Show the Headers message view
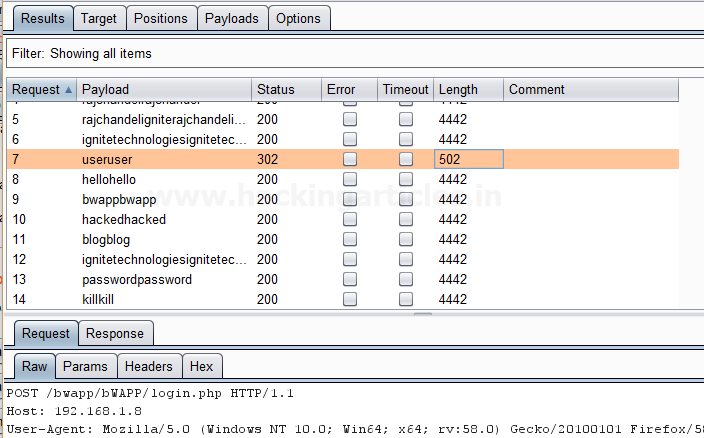The width and height of the screenshot is (704, 438). (x=149, y=366)
